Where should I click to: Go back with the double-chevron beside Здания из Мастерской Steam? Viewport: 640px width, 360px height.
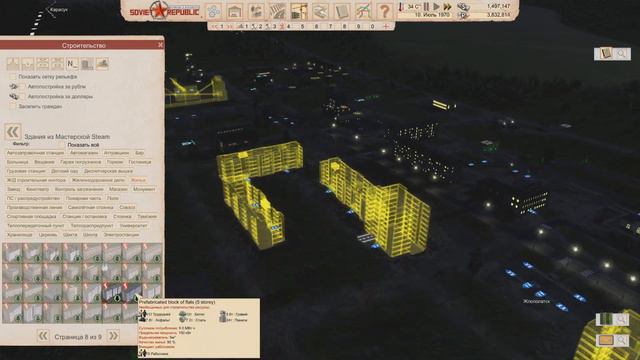coord(13,132)
